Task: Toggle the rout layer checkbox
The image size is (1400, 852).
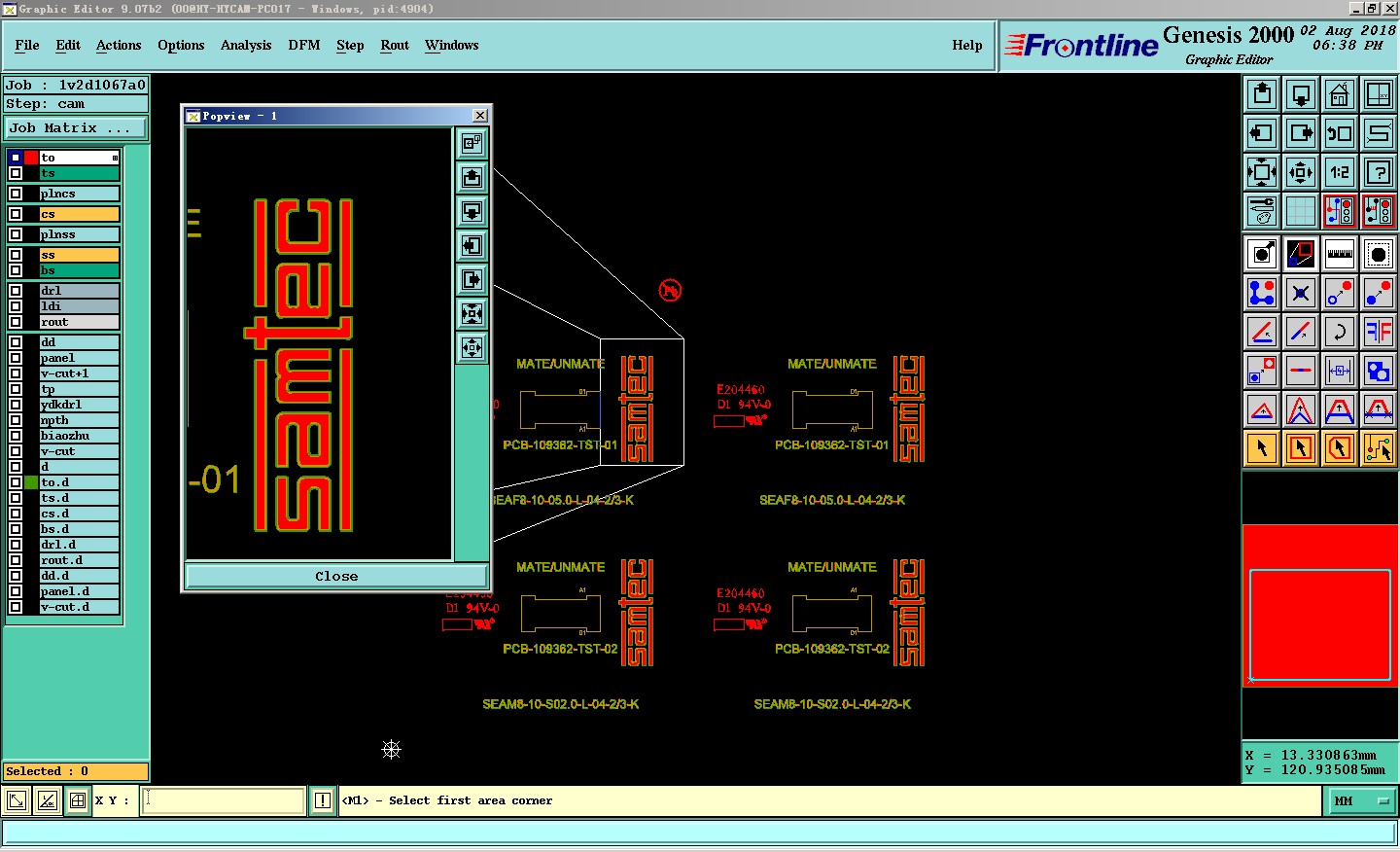Action: tap(16, 322)
